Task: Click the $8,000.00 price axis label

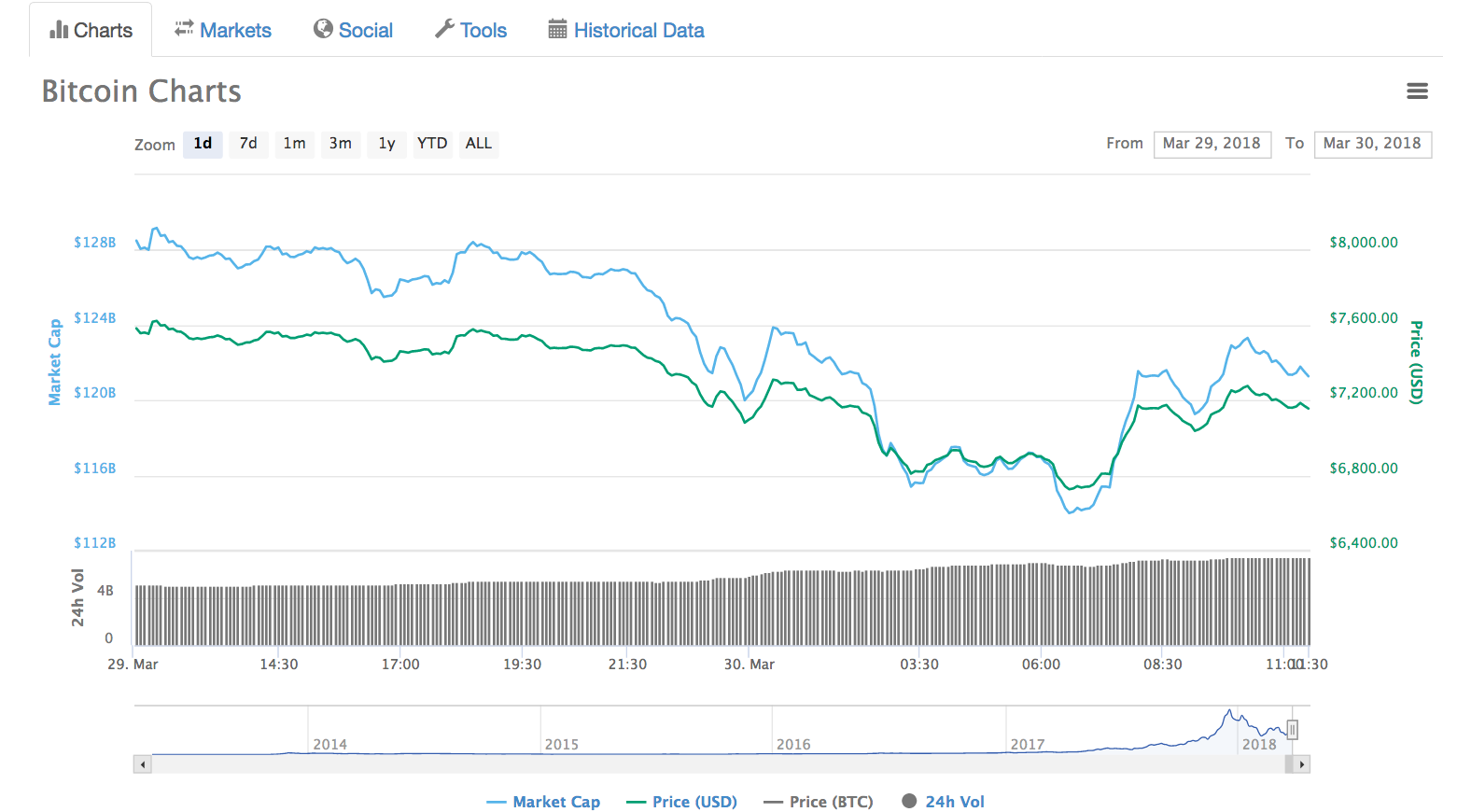Action: point(1364,243)
